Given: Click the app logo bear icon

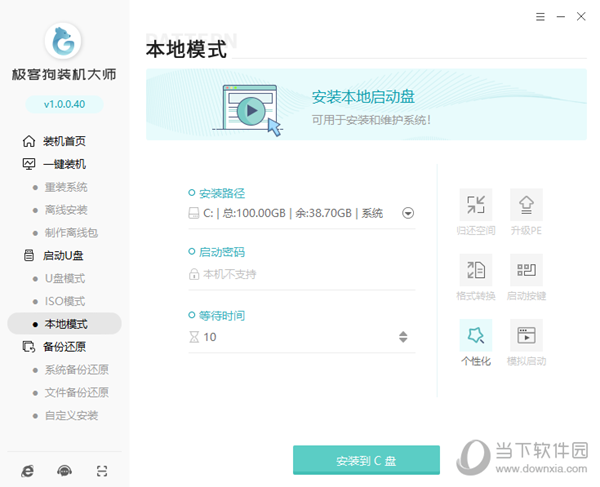Looking at the screenshot, I should tap(63, 41).
